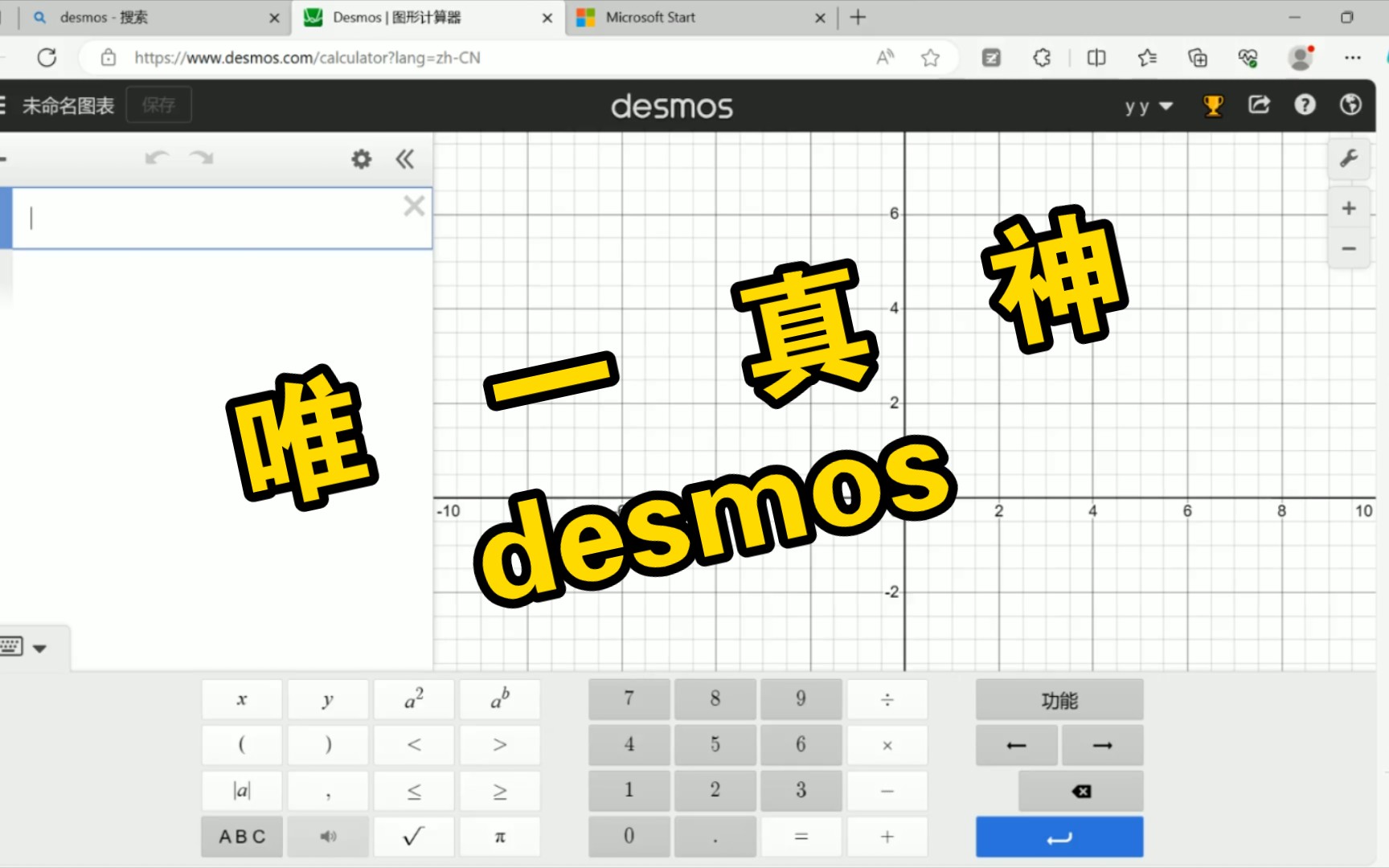The height and width of the screenshot is (868, 1389).
Task: Click the 未命名图表 graph title
Action: click(68, 105)
